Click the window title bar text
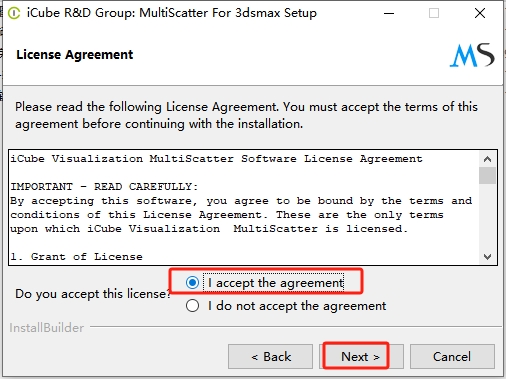The width and height of the screenshot is (506, 379). pos(172,13)
